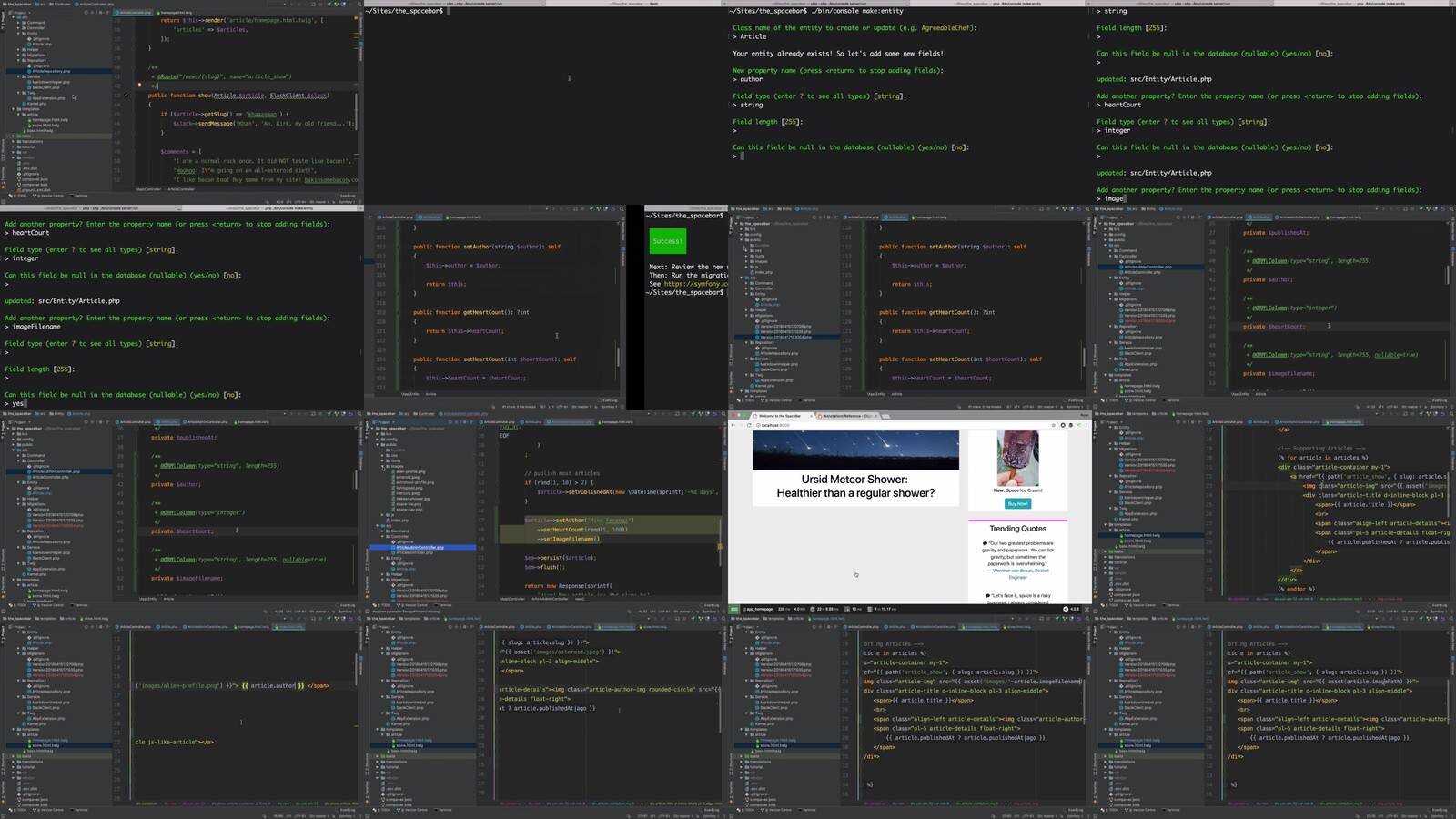
Task: Switch to the Annotations Reference browser tab
Action: (x=848, y=416)
